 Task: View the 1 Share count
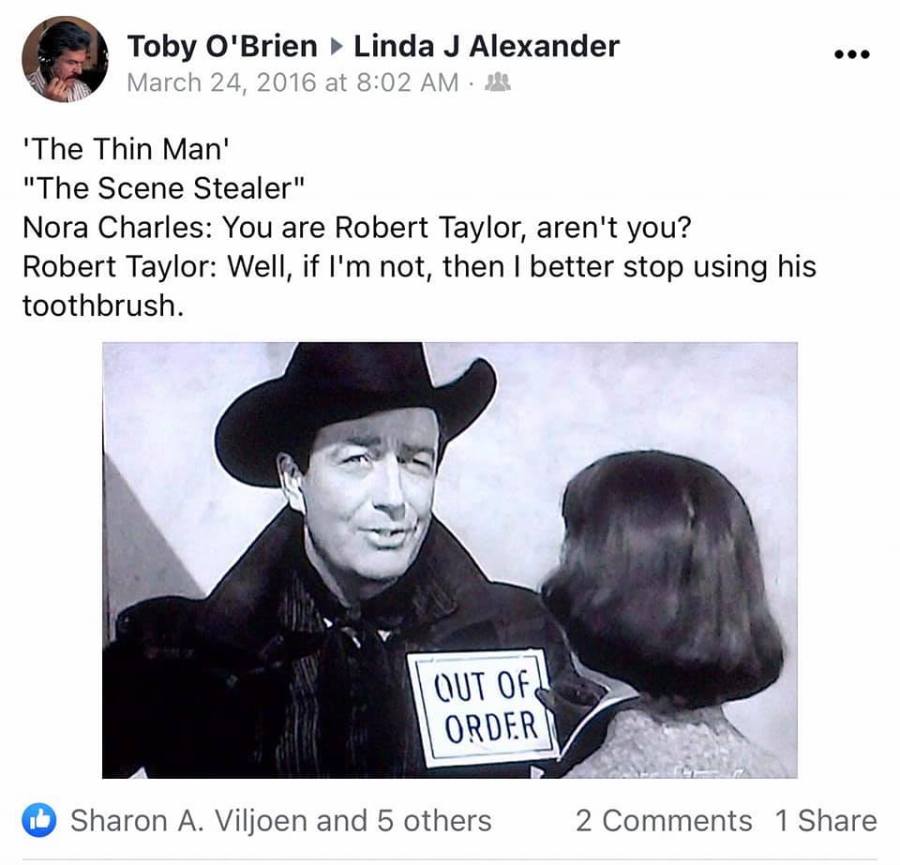point(825,820)
